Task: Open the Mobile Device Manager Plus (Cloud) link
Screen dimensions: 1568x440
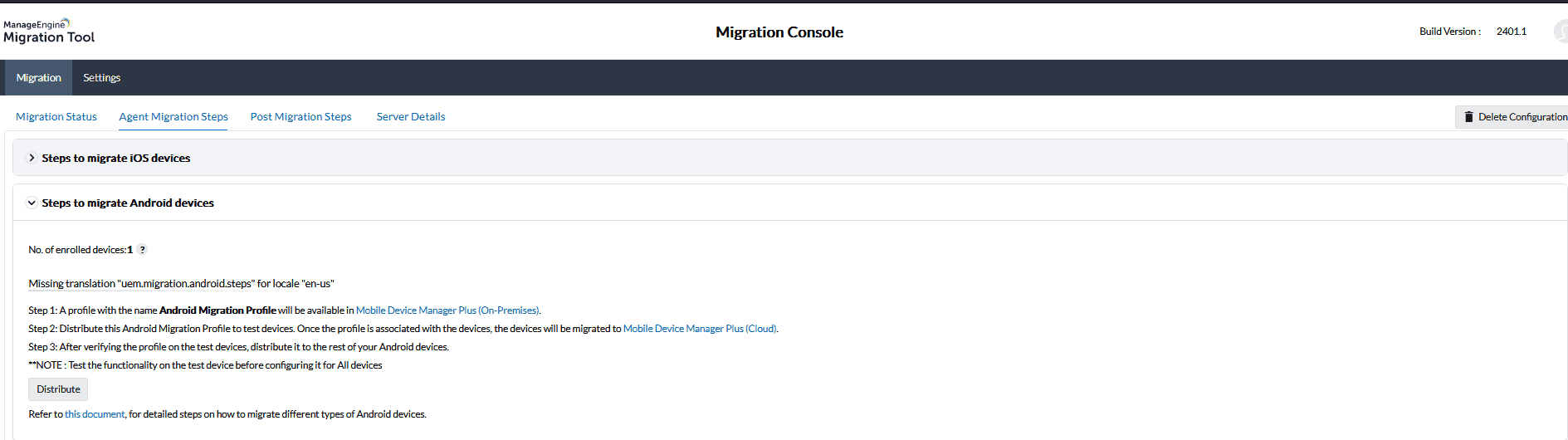Action: (700, 329)
